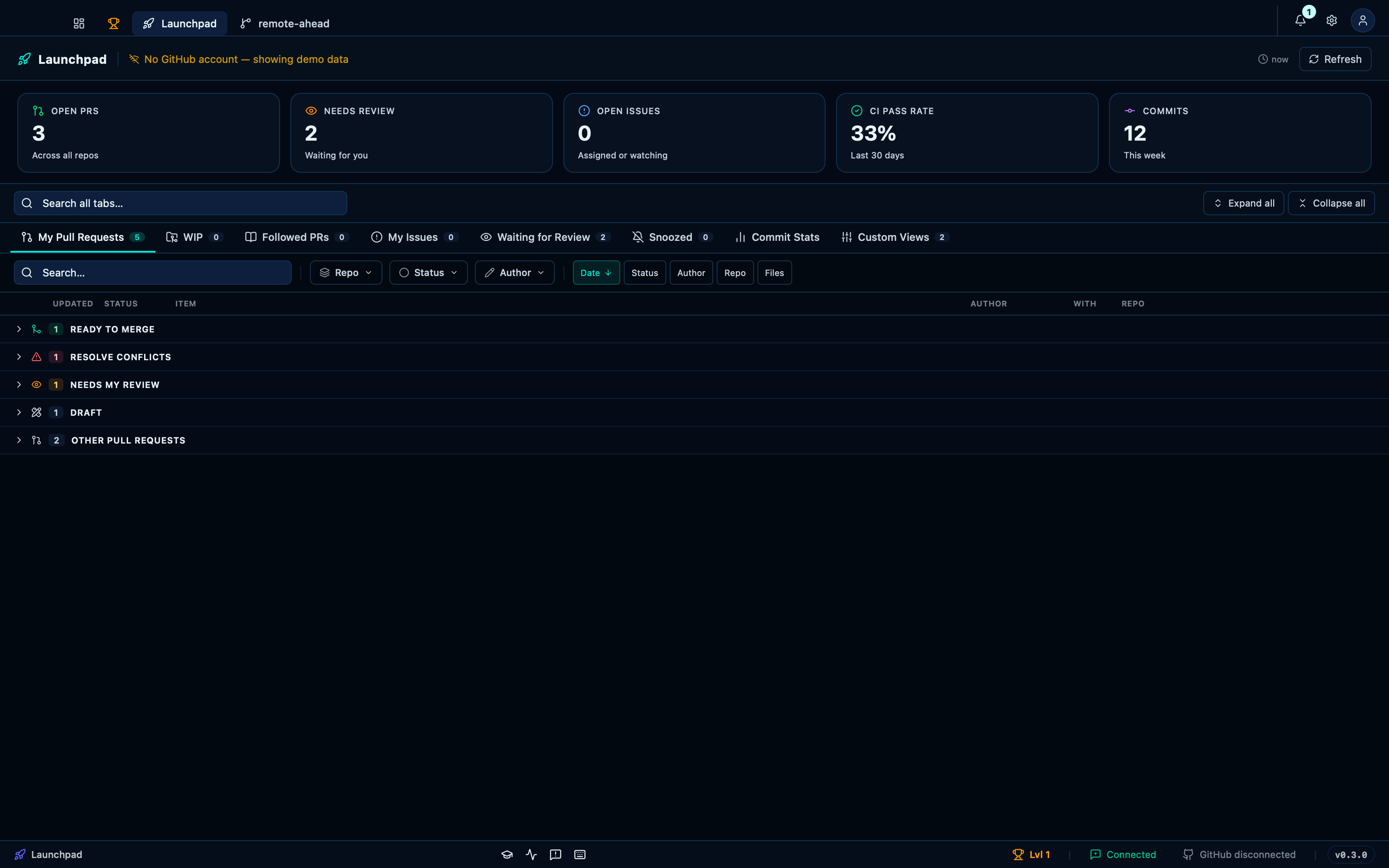This screenshot has width=1389, height=868.
Task: Expand the Ready to Merge group
Action: coord(694,329)
